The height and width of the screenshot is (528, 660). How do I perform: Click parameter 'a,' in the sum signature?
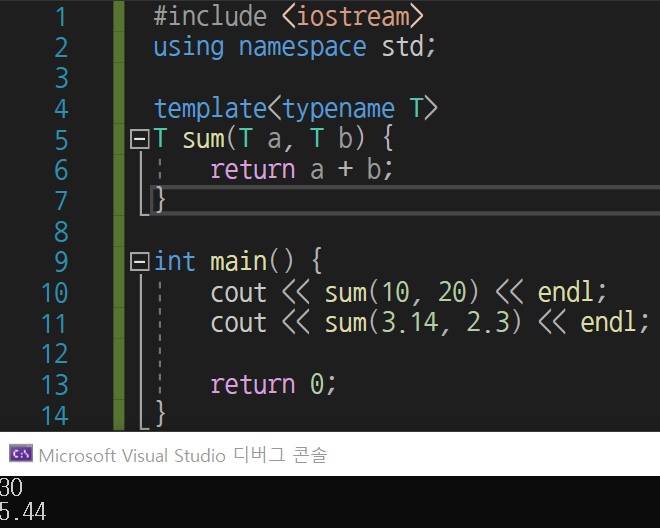280,139
